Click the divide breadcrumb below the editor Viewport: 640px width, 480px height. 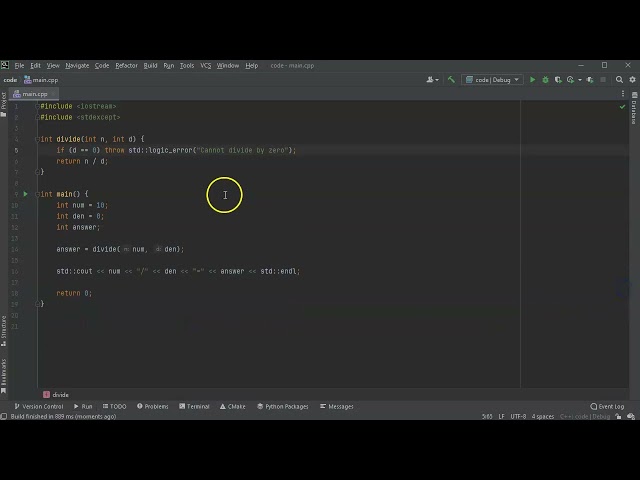(56, 395)
